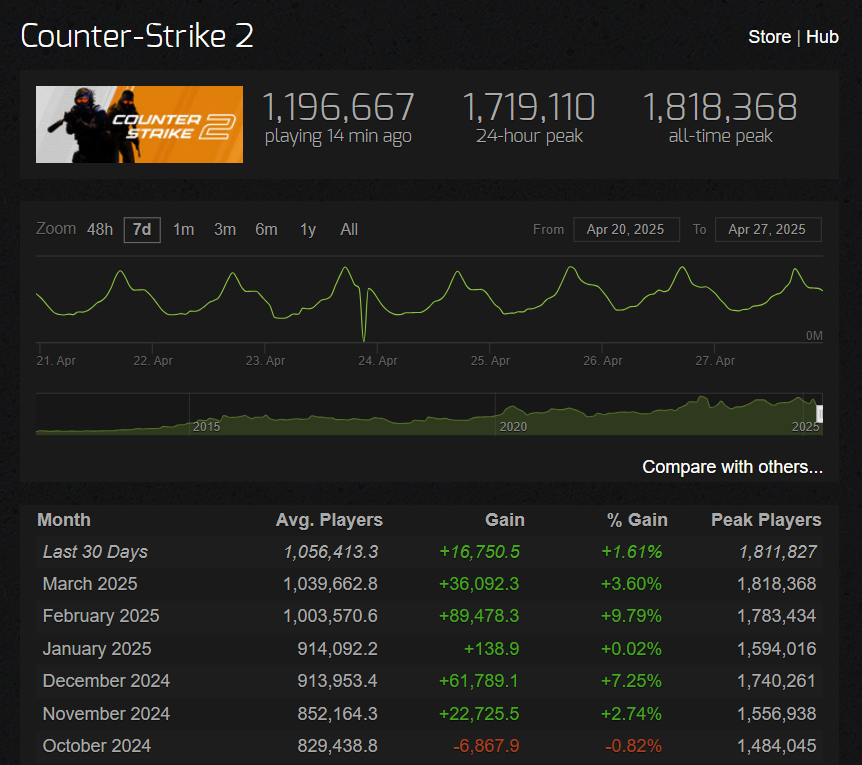Click the 2020 mark in navigator timeline

[x=513, y=426]
